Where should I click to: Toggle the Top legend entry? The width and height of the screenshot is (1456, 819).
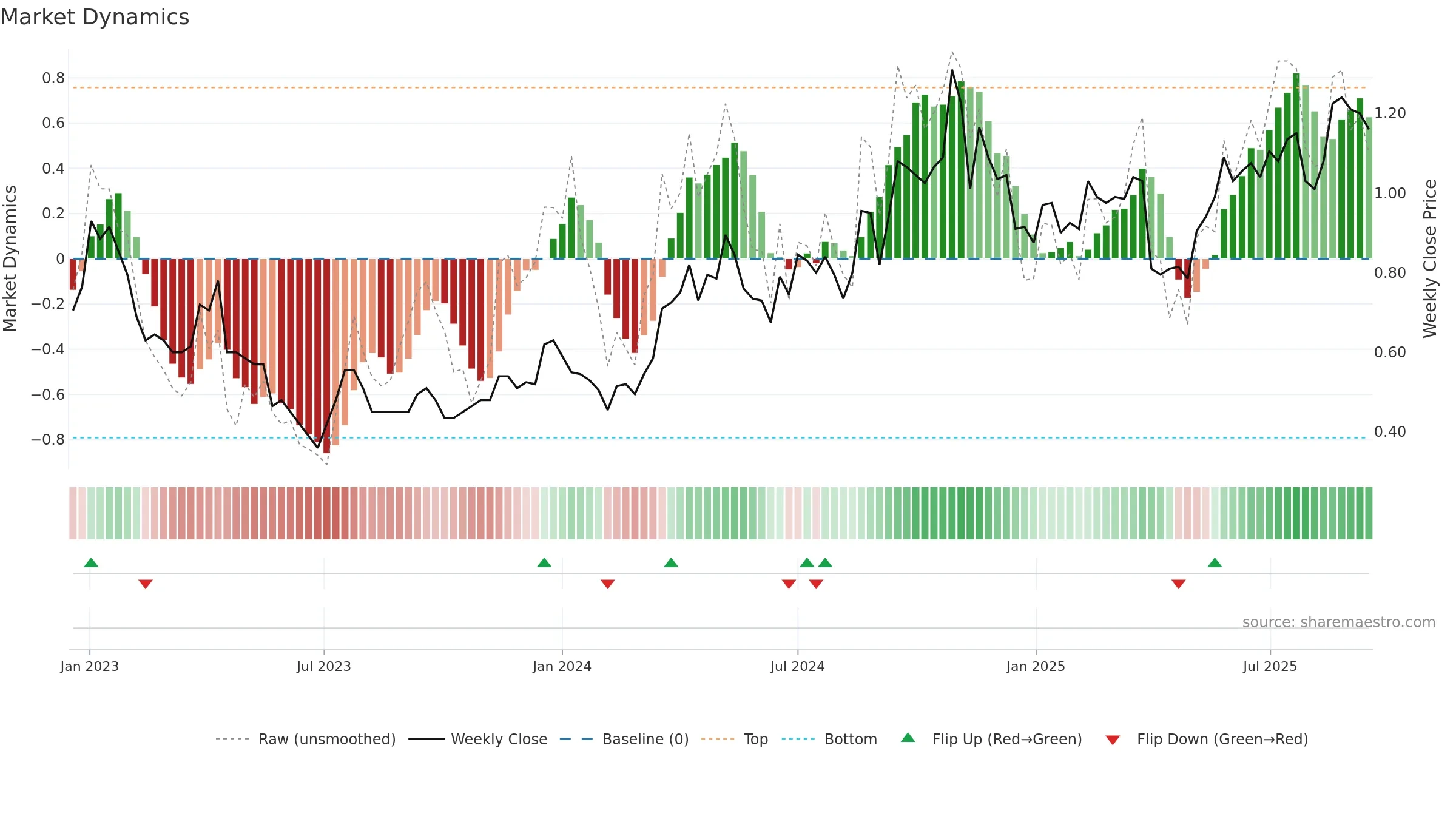735,739
